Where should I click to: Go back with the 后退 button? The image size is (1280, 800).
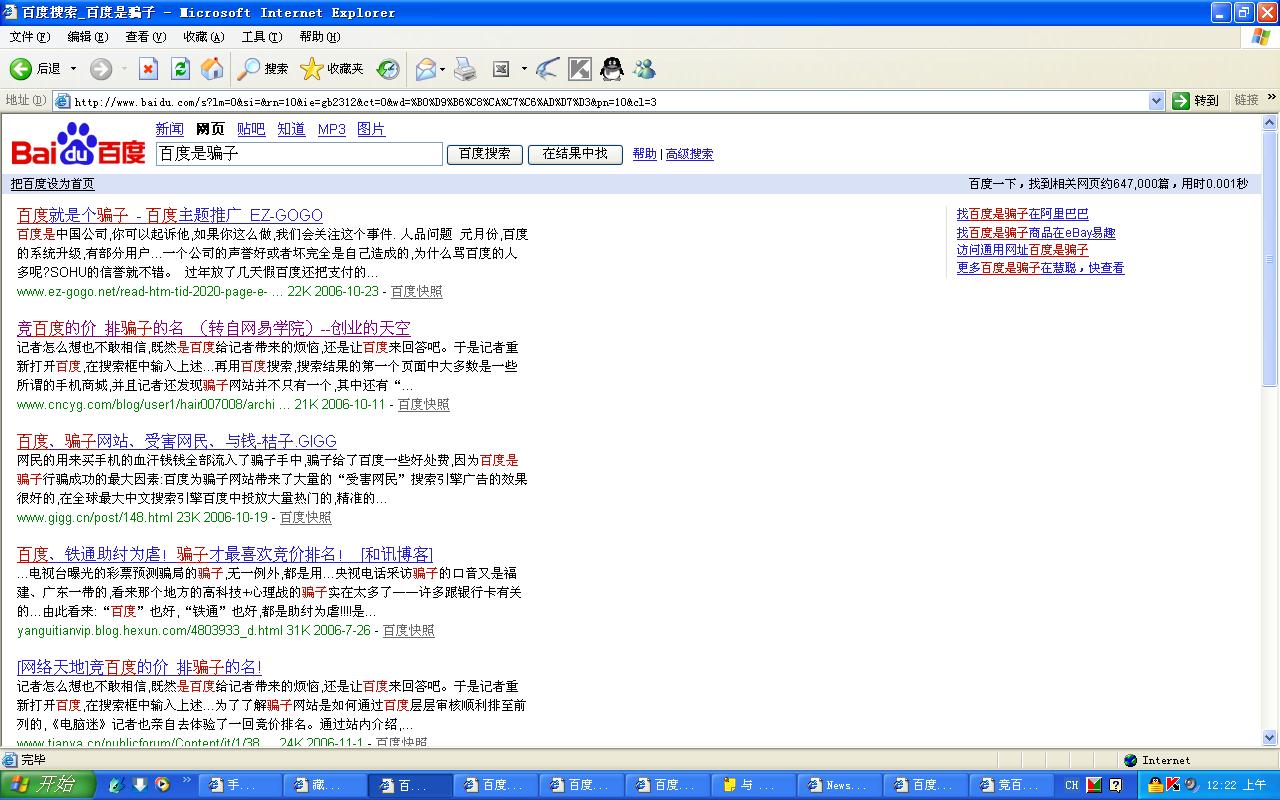(x=36, y=69)
